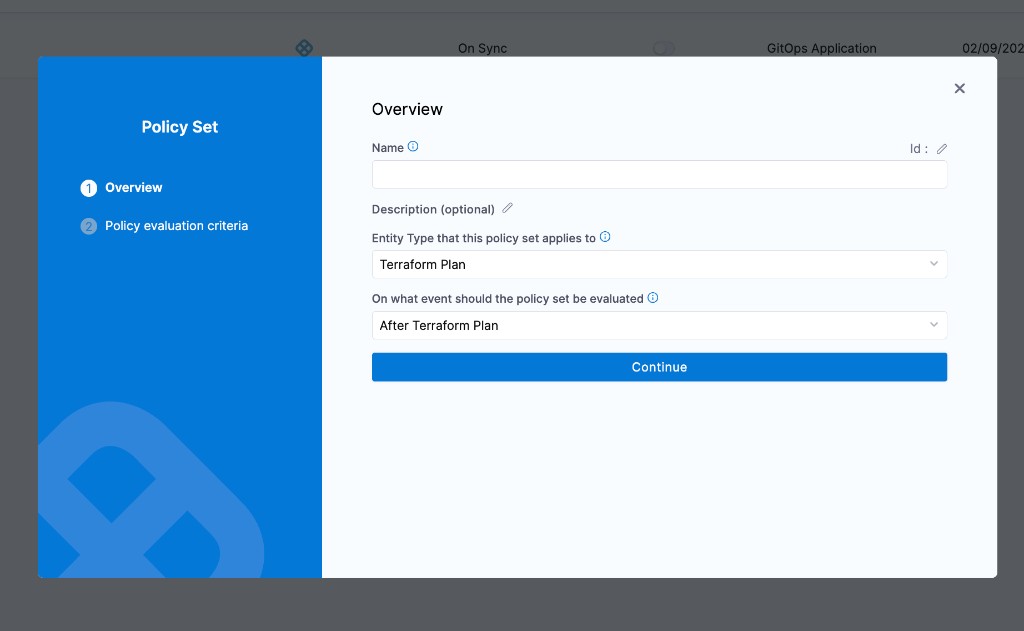
Task: Click the On Sync status text
Action: [482, 48]
